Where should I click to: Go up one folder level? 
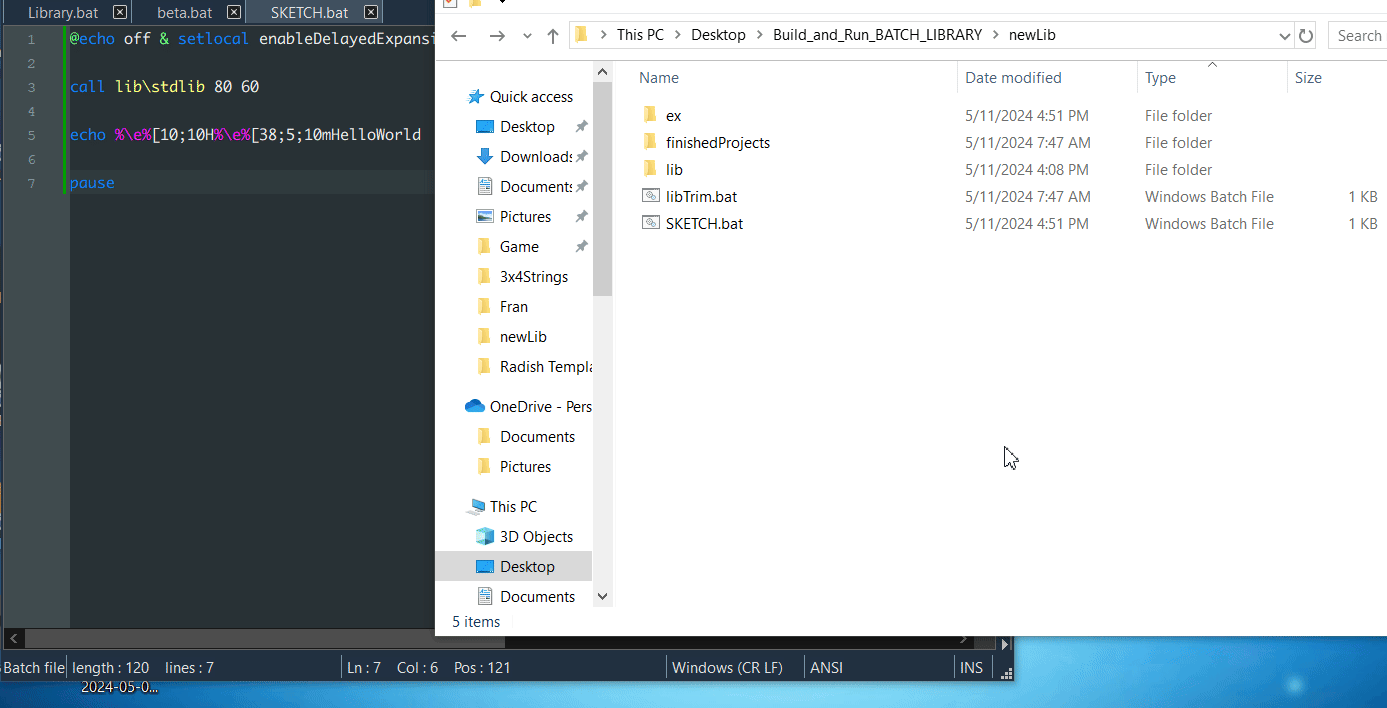pos(553,36)
